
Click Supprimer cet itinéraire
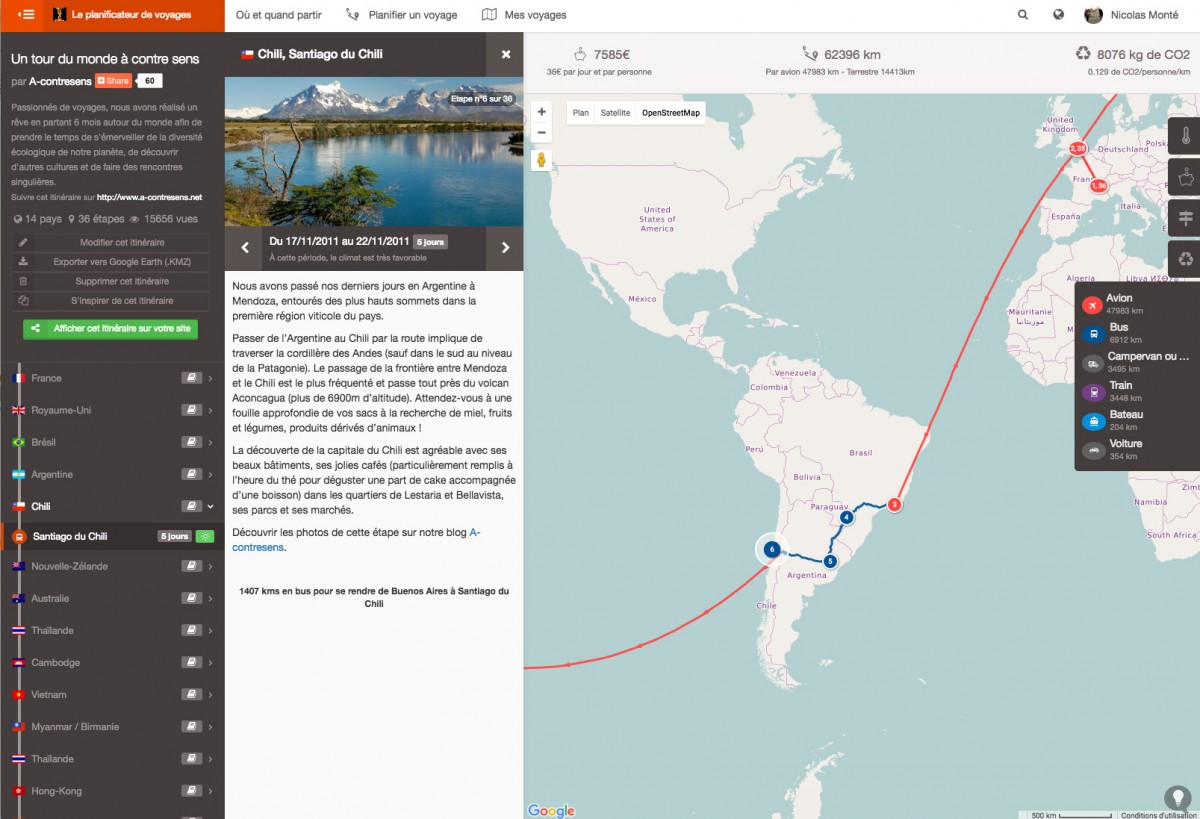pyautogui.click(x=112, y=281)
